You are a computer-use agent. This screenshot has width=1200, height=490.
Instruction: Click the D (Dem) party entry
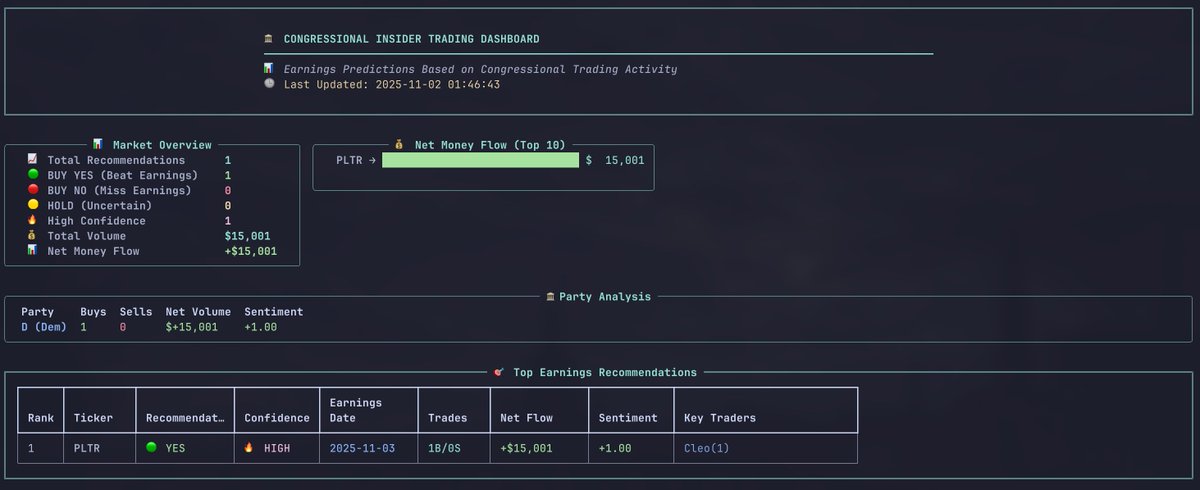tap(44, 327)
